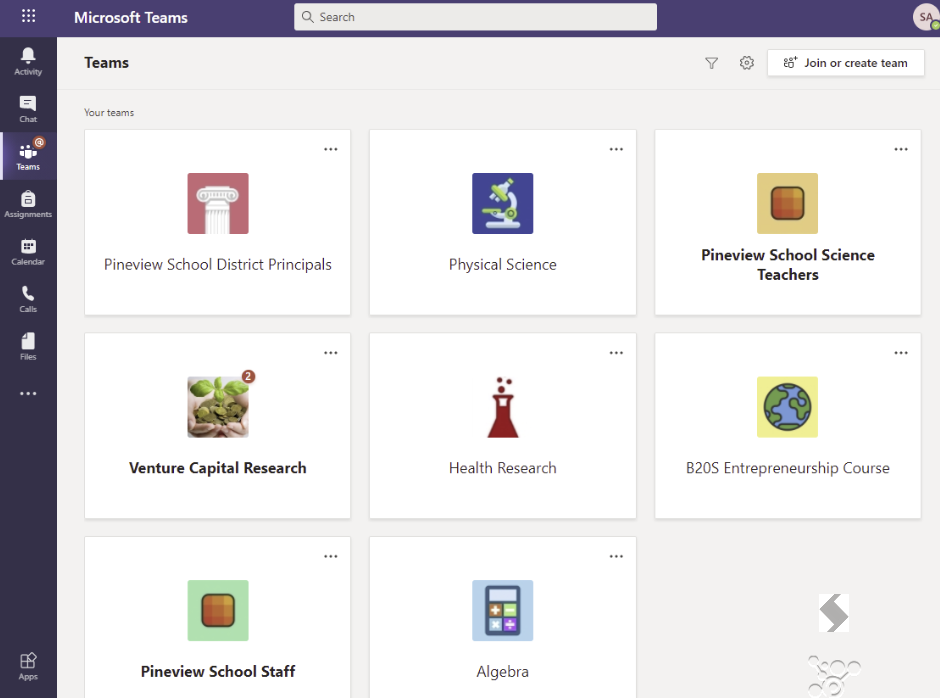Open Health Research team name
Image resolution: width=940 pixels, height=698 pixels.
(502, 468)
